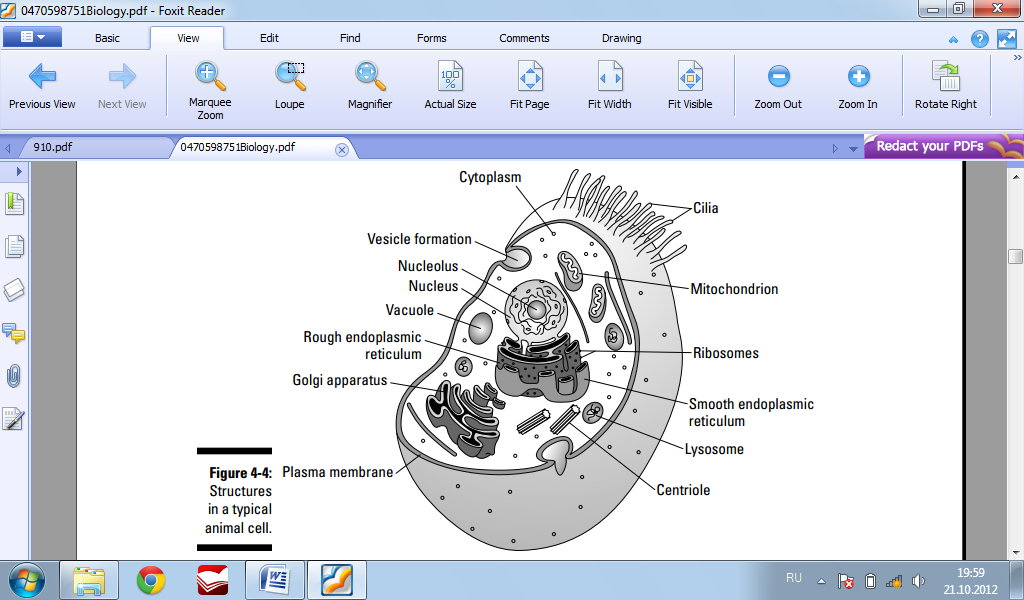Switch to the Forms tab
This screenshot has height=600, width=1024.
(x=432, y=39)
